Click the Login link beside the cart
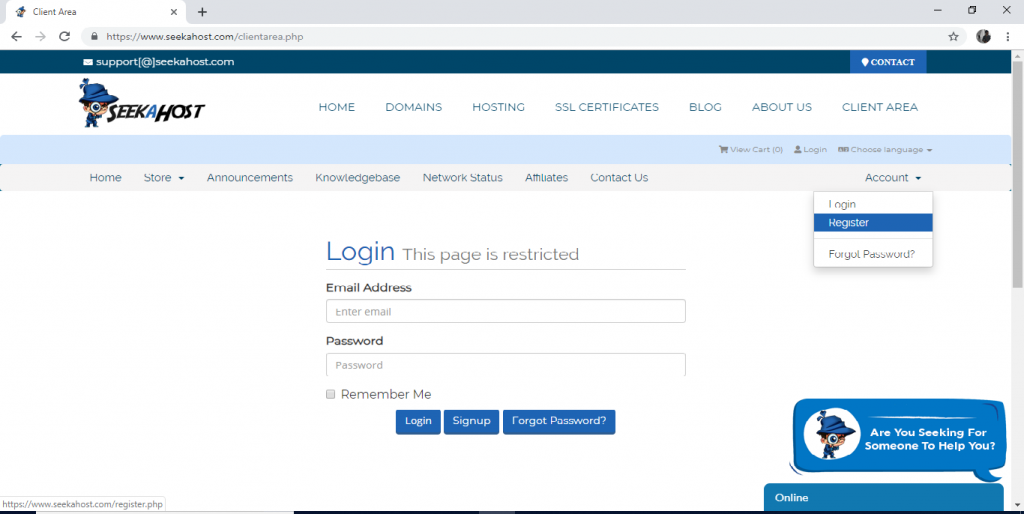The height and width of the screenshot is (514, 1024). (x=810, y=150)
